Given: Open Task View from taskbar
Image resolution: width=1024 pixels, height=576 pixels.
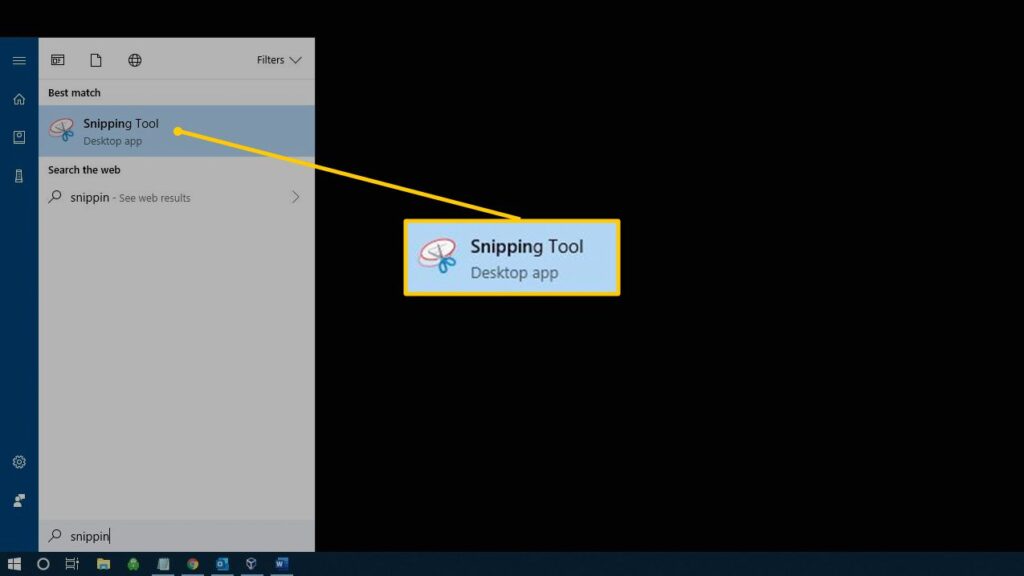Looking at the screenshot, I should pyautogui.click(x=72, y=564).
